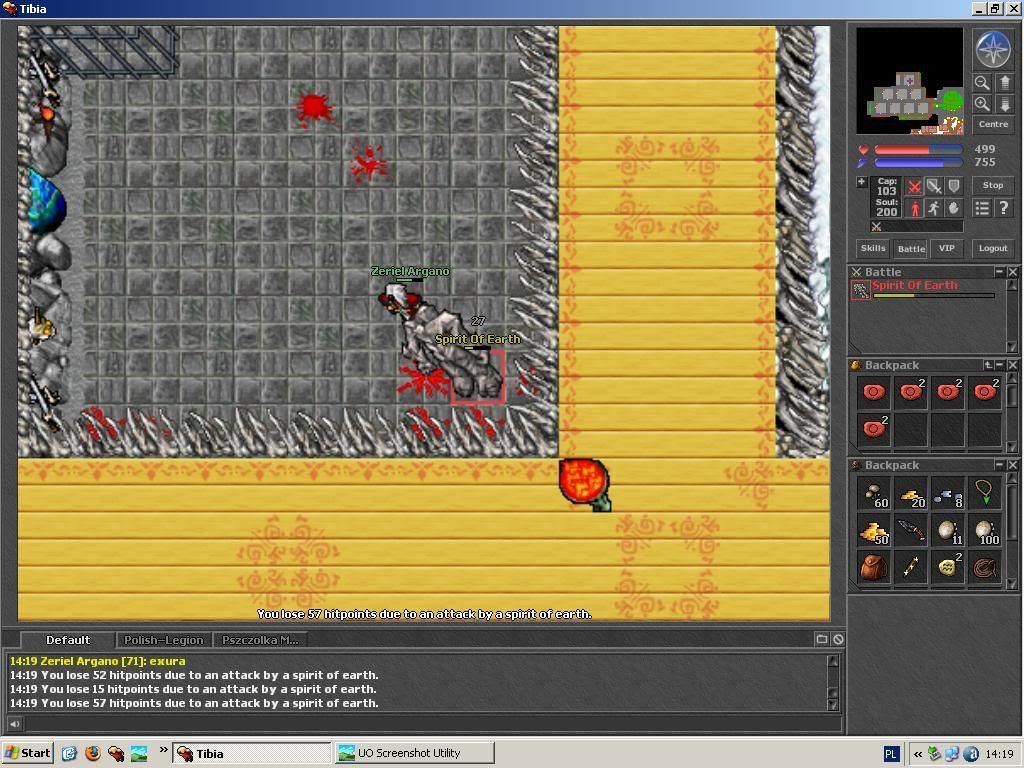The height and width of the screenshot is (768, 1024).
Task: Click first single red meat item in backpack
Action: [873, 392]
